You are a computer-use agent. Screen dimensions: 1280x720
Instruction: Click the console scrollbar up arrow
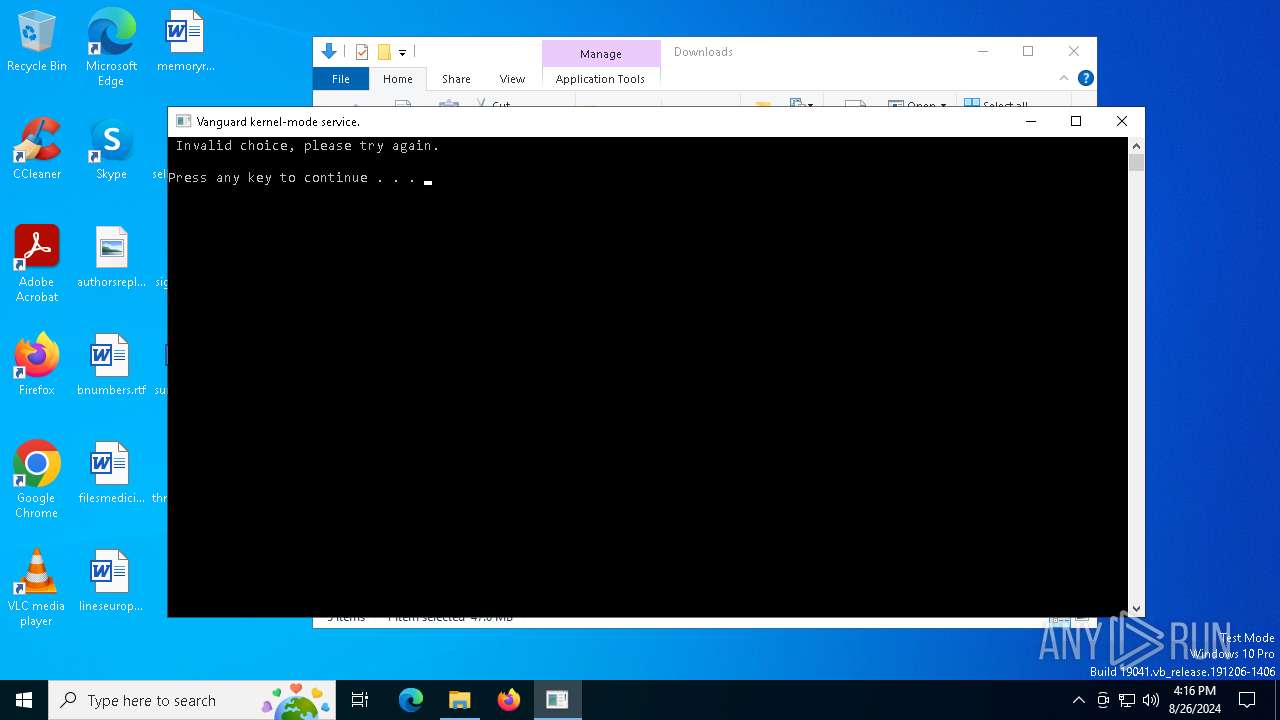click(1136, 145)
